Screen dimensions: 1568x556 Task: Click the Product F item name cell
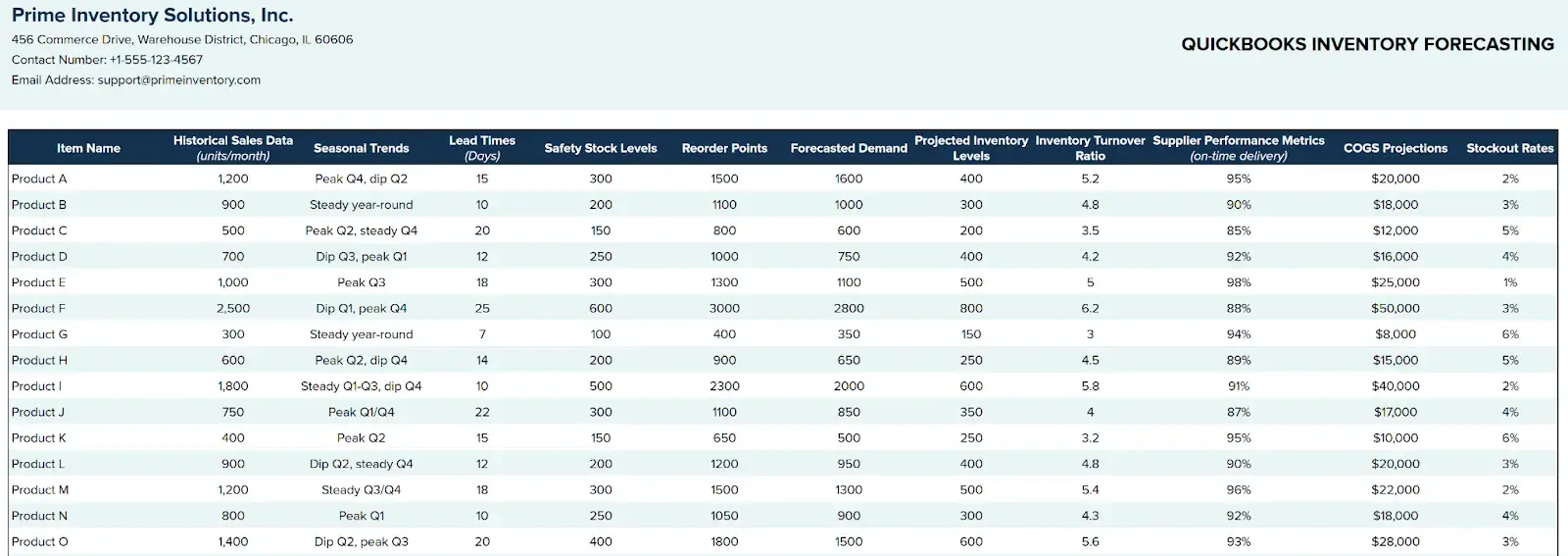[39, 308]
